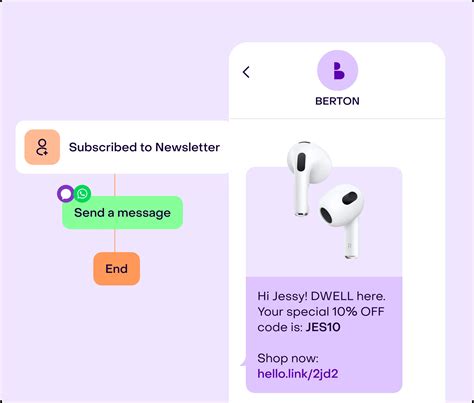This screenshot has width=474, height=403.
Task: Open the upper-left AirPod image
Action: [308, 178]
